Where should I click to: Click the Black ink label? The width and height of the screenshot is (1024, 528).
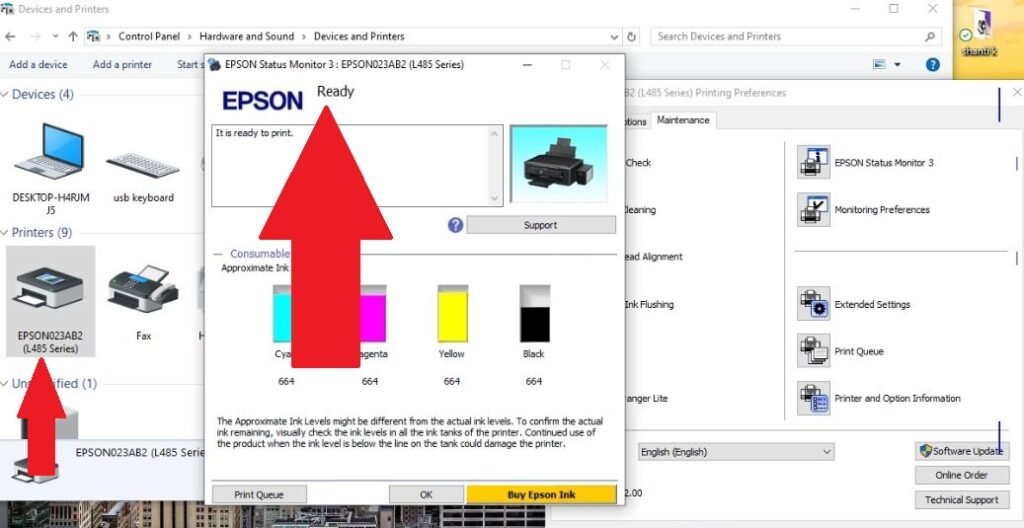pos(534,354)
